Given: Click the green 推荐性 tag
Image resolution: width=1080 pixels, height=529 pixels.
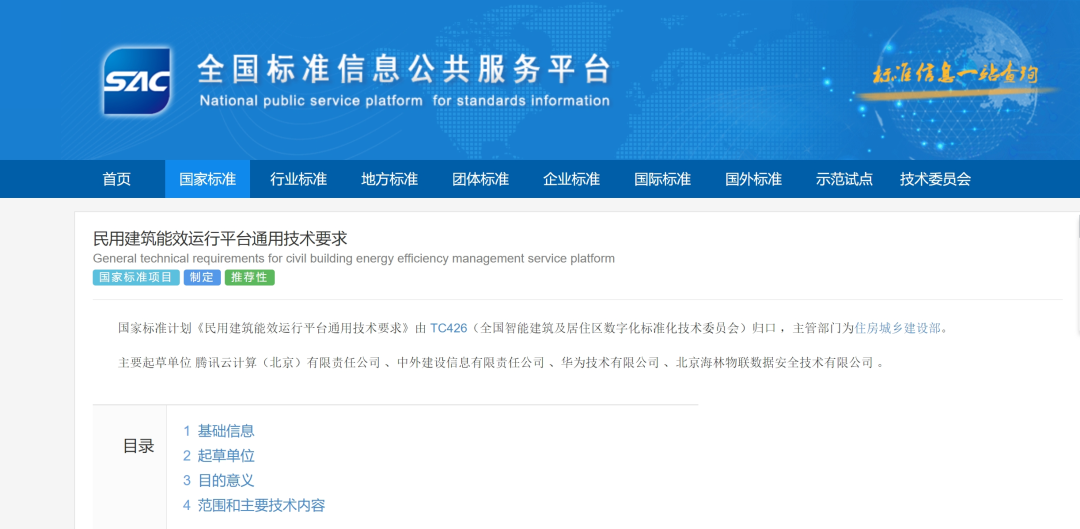Looking at the screenshot, I should 249,277.
